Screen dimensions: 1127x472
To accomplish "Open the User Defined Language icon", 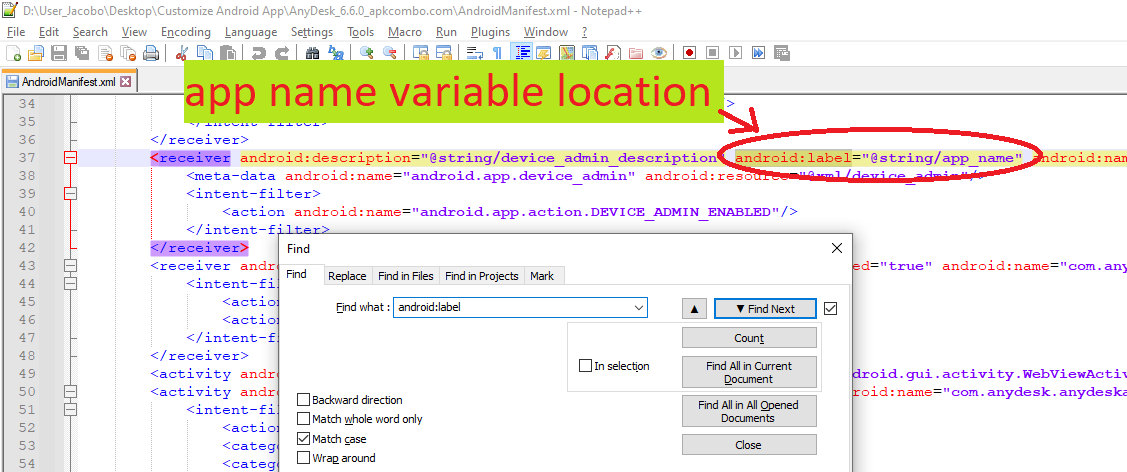I will (x=543, y=53).
